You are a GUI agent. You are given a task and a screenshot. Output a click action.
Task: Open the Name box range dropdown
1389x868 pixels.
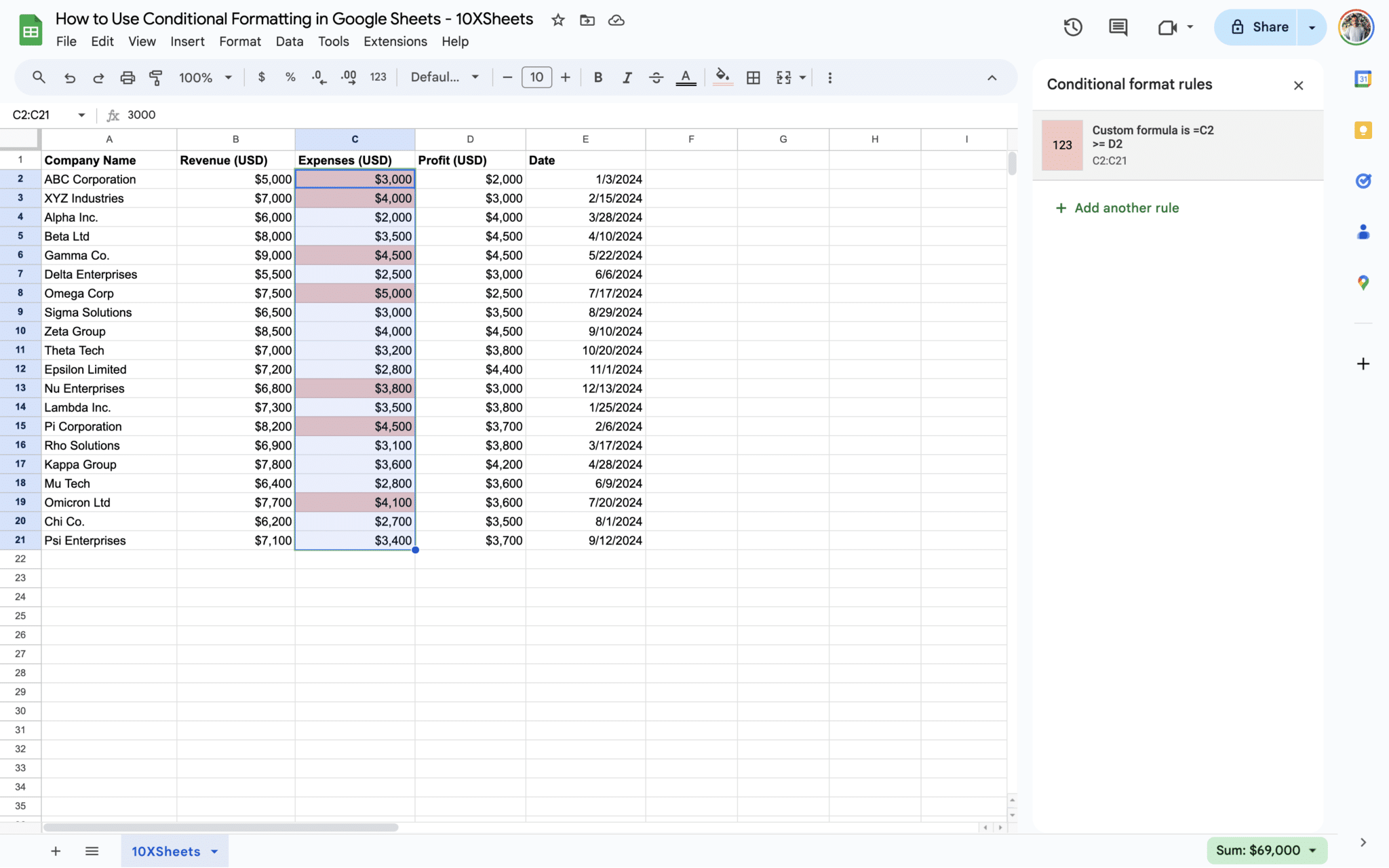tap(81, 115)
